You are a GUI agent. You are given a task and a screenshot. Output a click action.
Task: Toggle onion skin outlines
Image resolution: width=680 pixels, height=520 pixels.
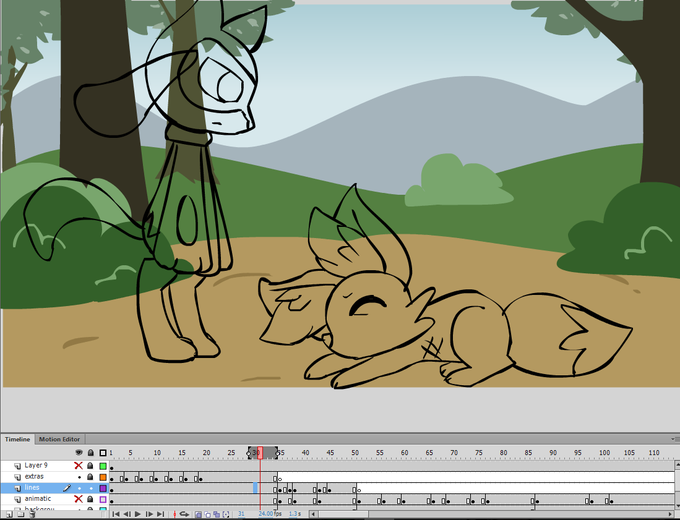pos(207,514)
